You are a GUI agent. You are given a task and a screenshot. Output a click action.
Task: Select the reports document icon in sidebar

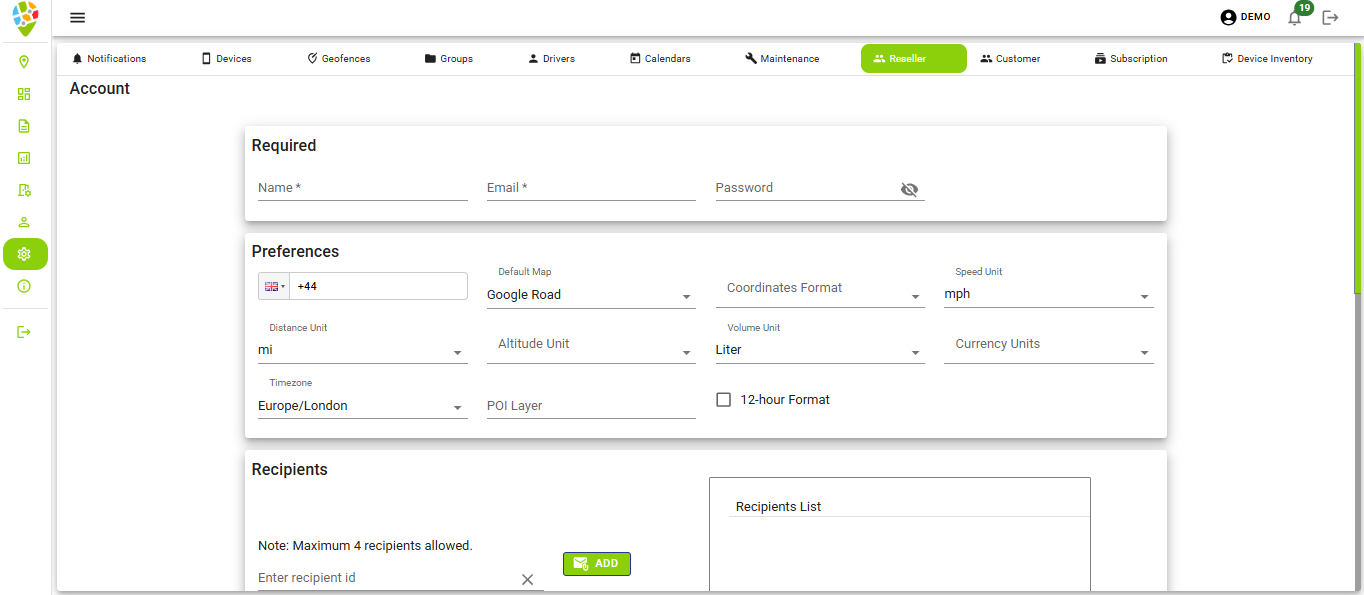click(25, 126)
